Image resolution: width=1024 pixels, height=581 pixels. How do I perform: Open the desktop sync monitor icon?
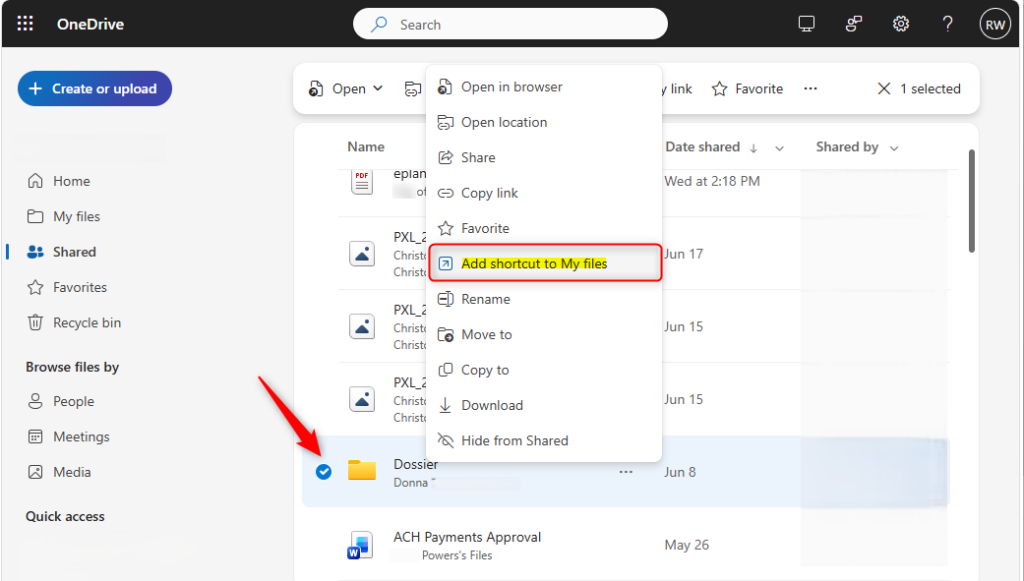(807, 24)
